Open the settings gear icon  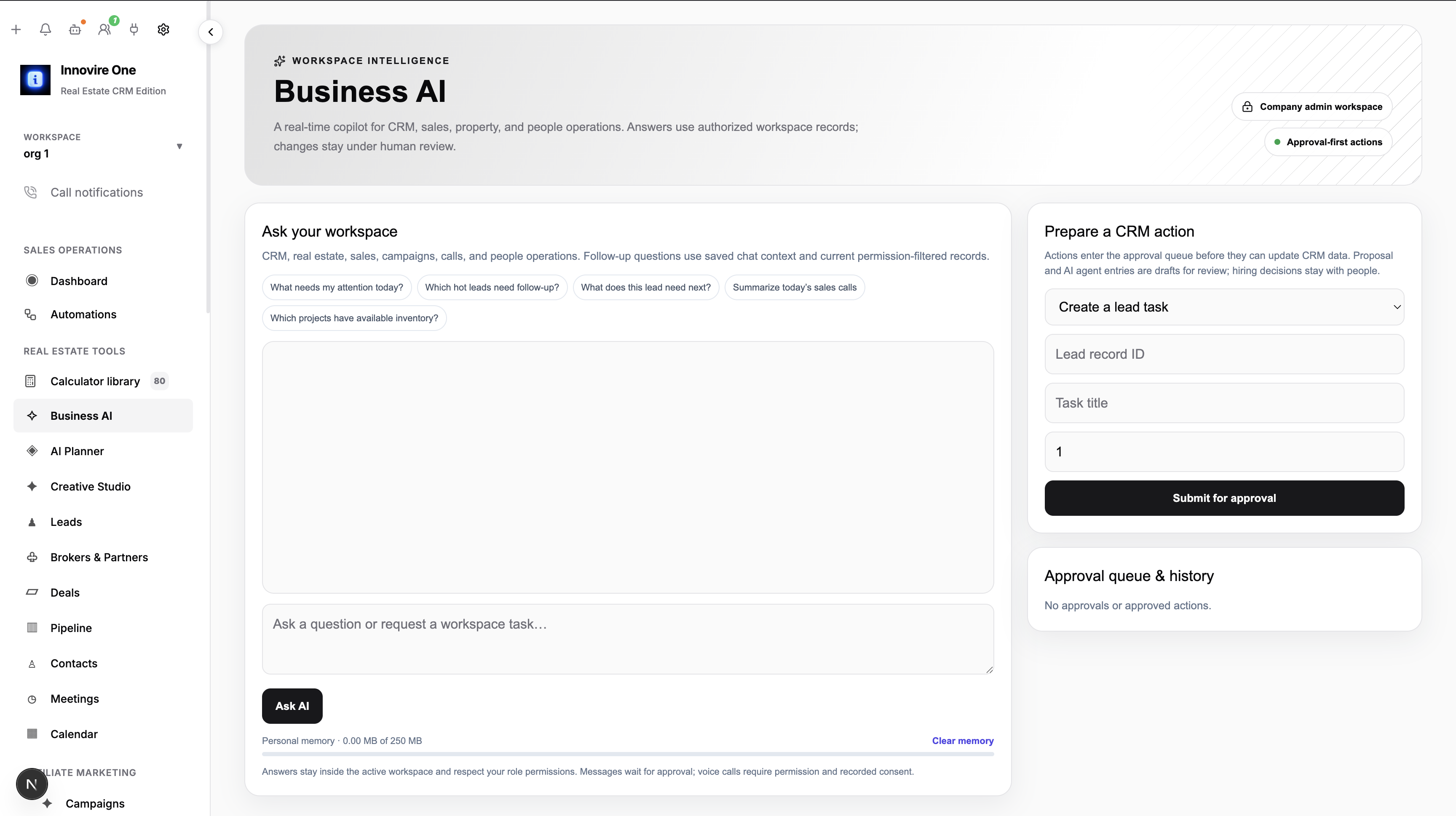pos(163,29)
